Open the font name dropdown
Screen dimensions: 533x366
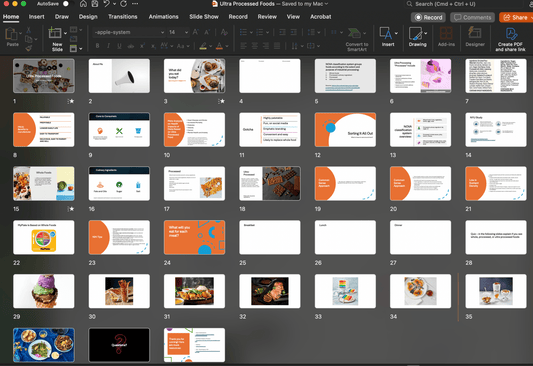tap(162, 32)
